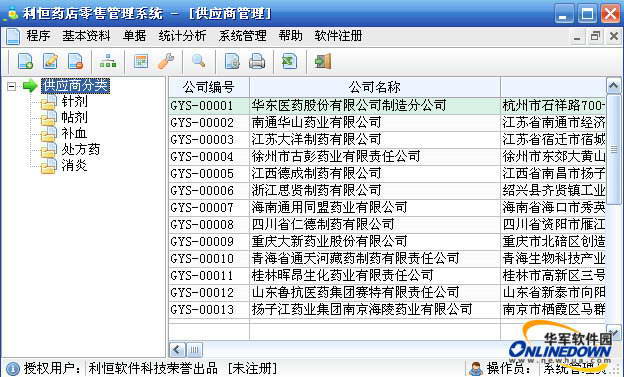Image resolution: width=624 pixels, height=377 pixels.
Task: Select 扬子江药业集团南京海陵药业有限公司 row
Action: [x=387, y=310]
